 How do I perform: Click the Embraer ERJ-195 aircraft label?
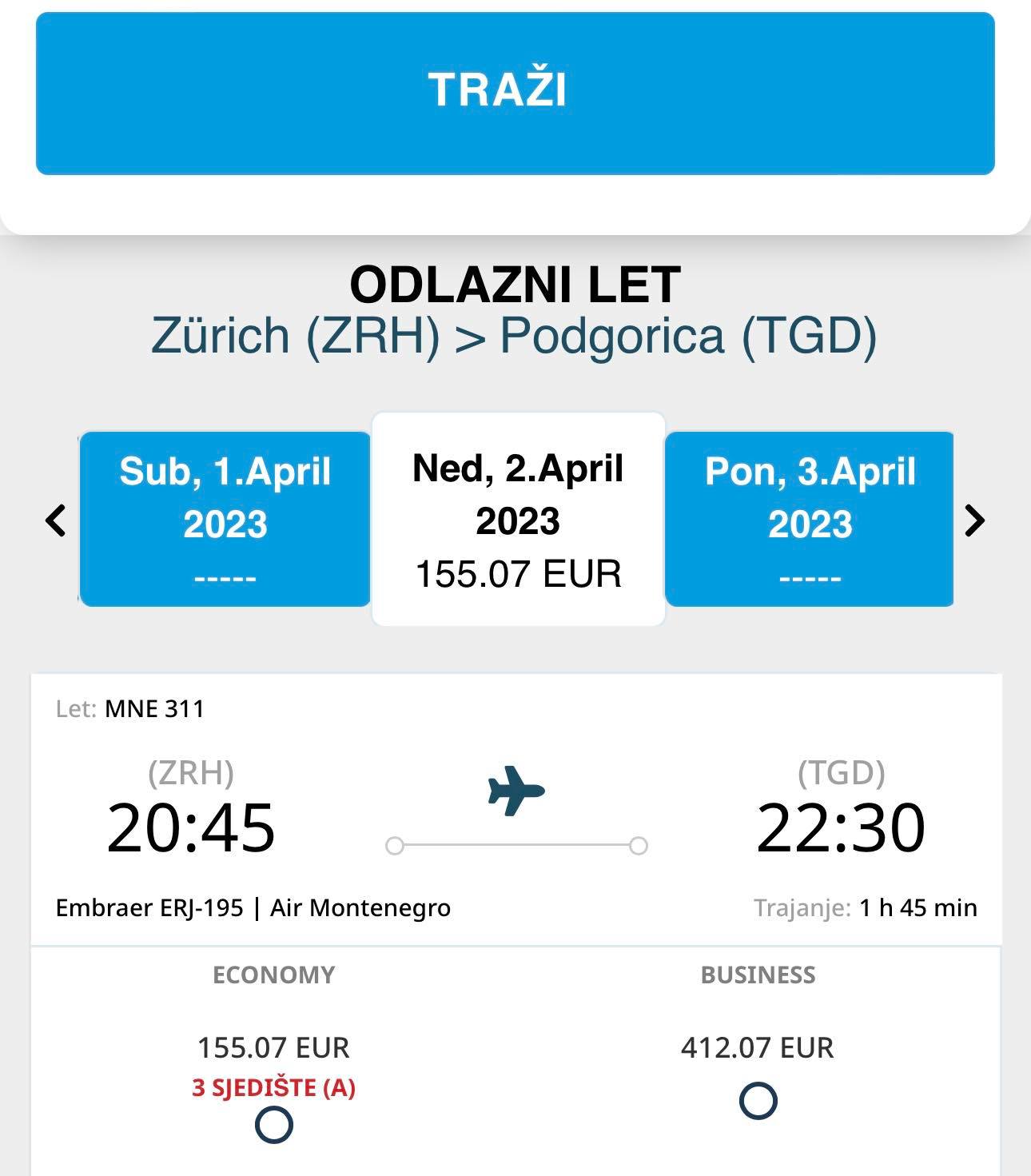coord(149,908)
